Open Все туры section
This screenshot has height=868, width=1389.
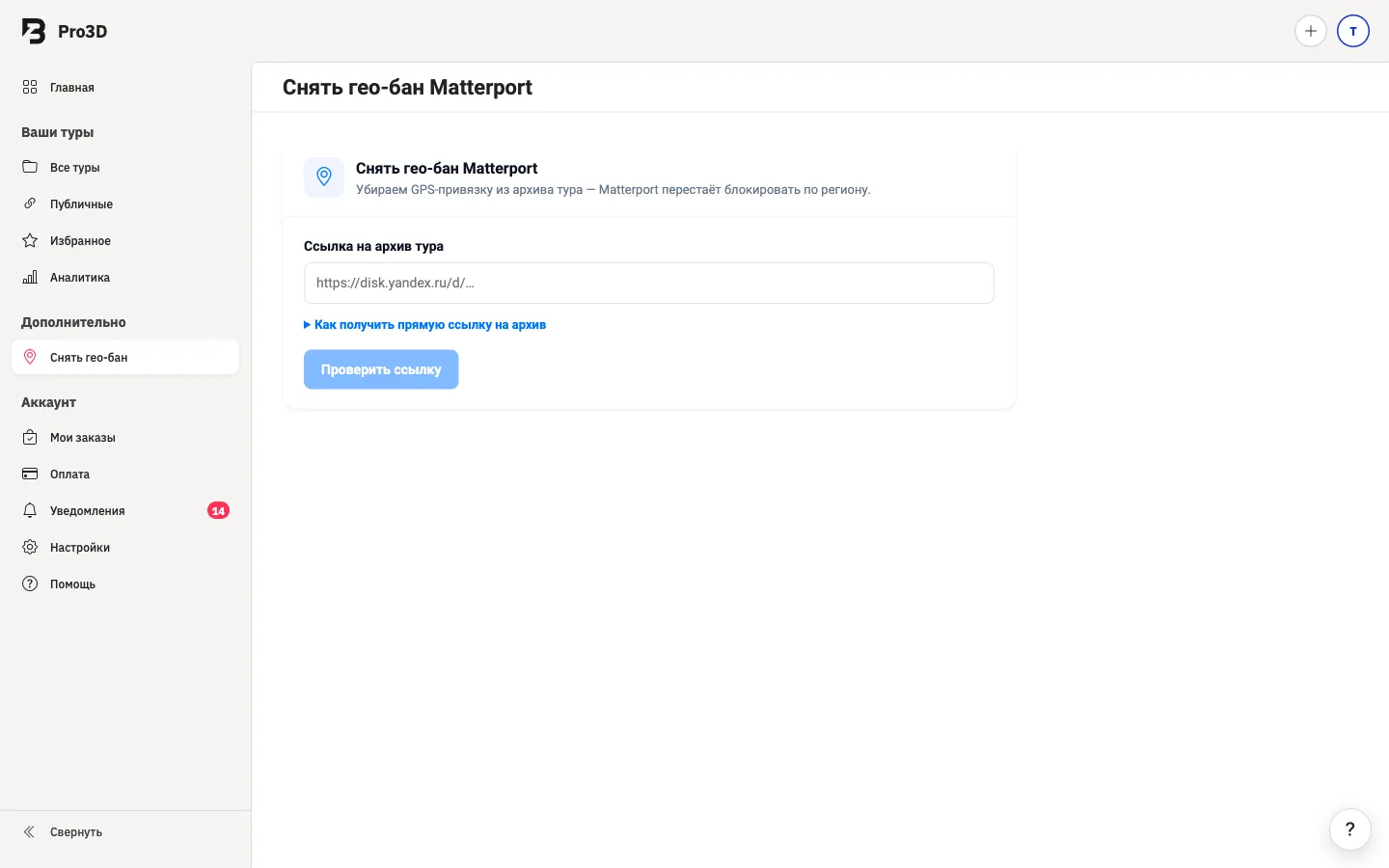click(x=125, y=167)
